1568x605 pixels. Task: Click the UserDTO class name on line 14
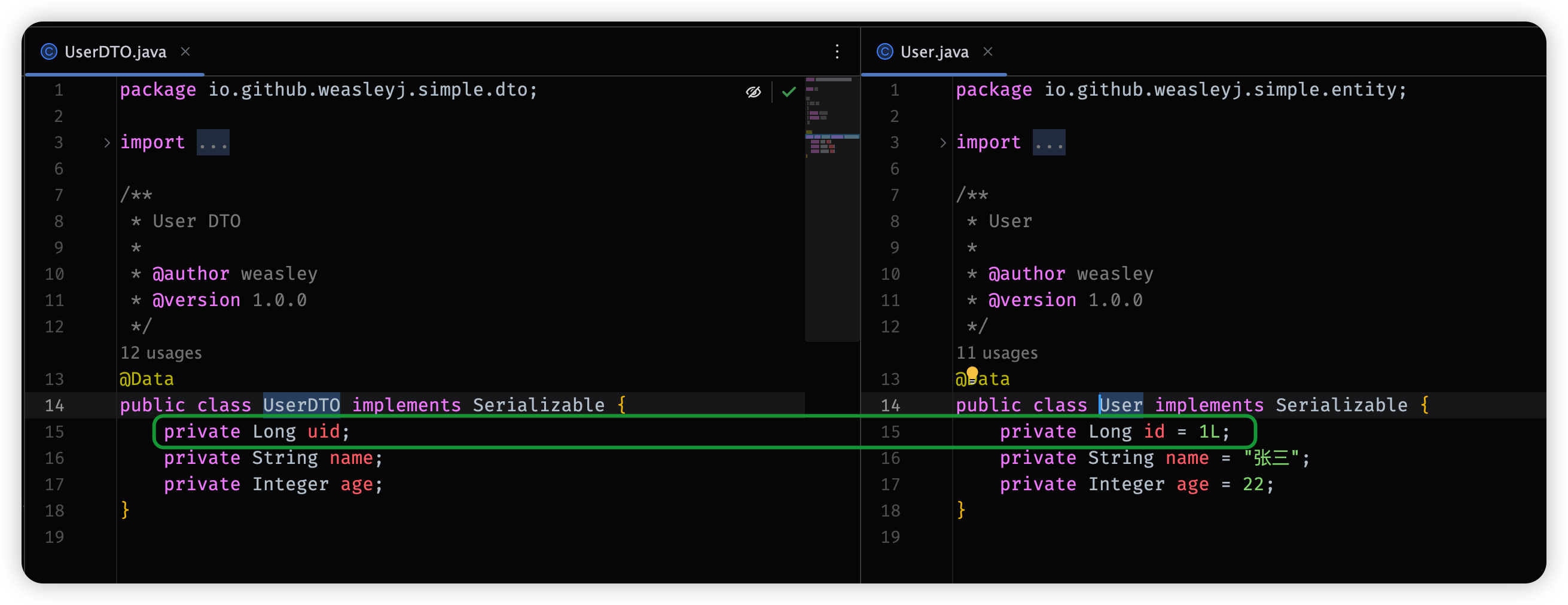click(301, 405)
